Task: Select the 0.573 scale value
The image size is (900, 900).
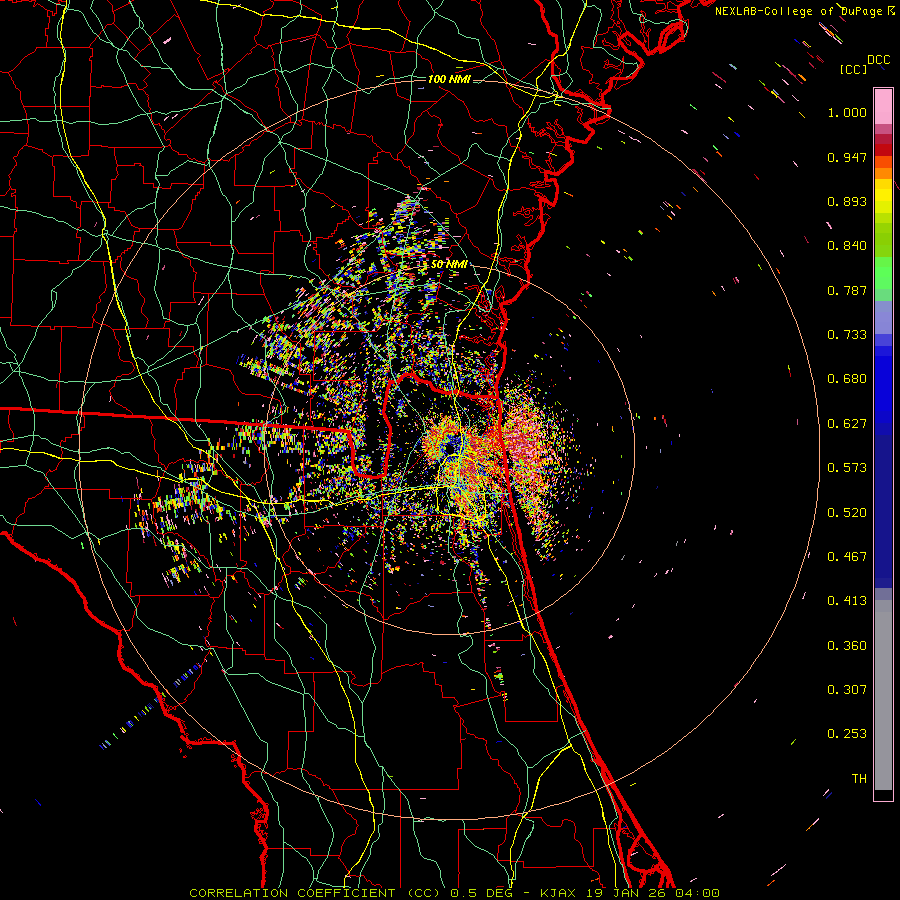Action: point(847,468)
